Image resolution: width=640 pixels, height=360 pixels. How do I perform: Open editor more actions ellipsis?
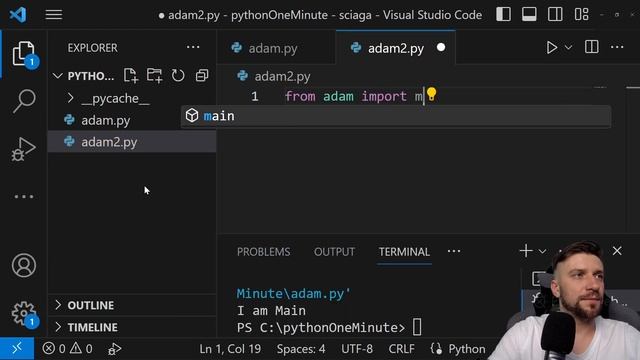tap(617, 47)
